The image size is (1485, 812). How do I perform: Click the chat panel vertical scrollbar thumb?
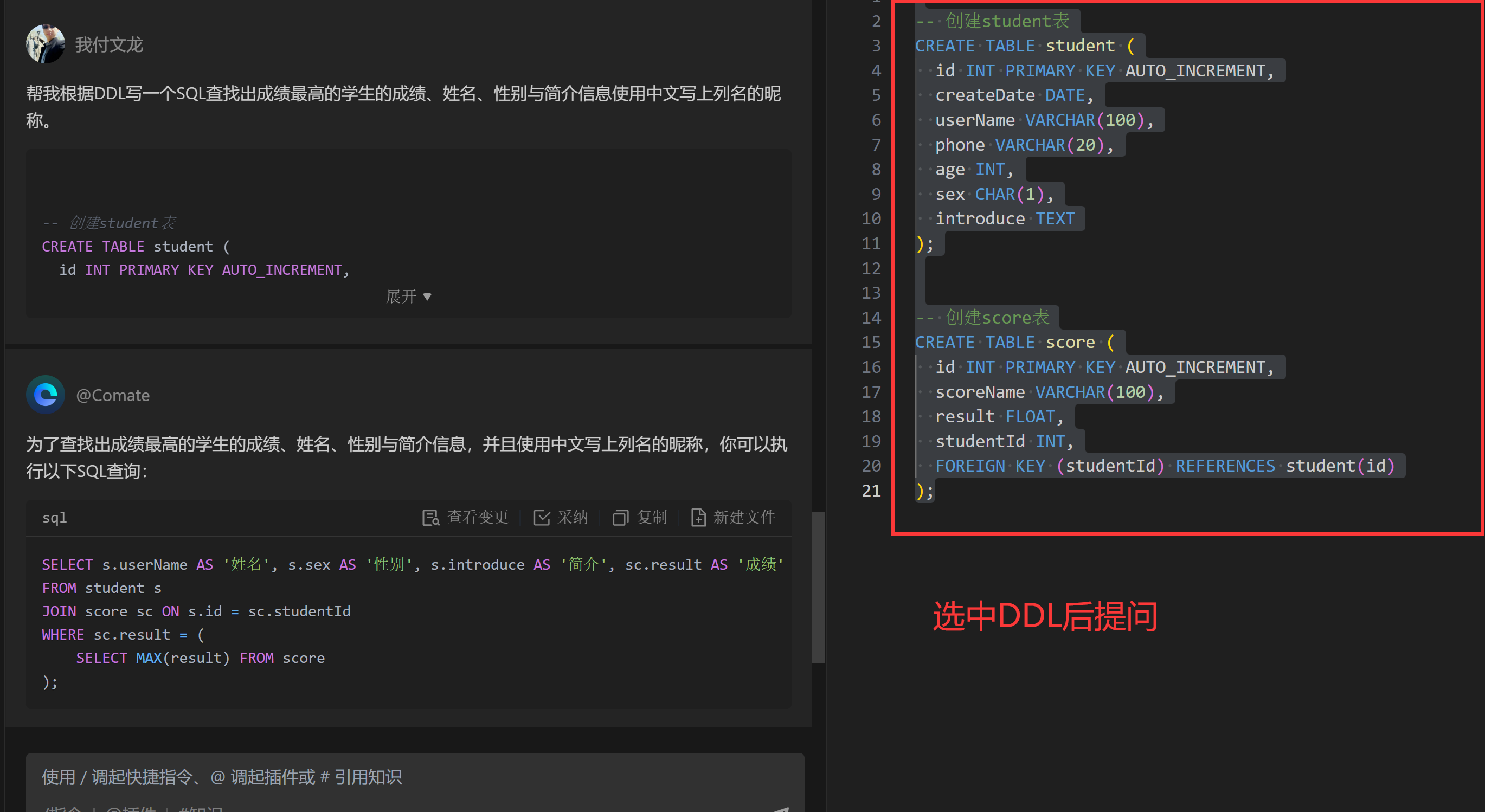click(818, 588)
